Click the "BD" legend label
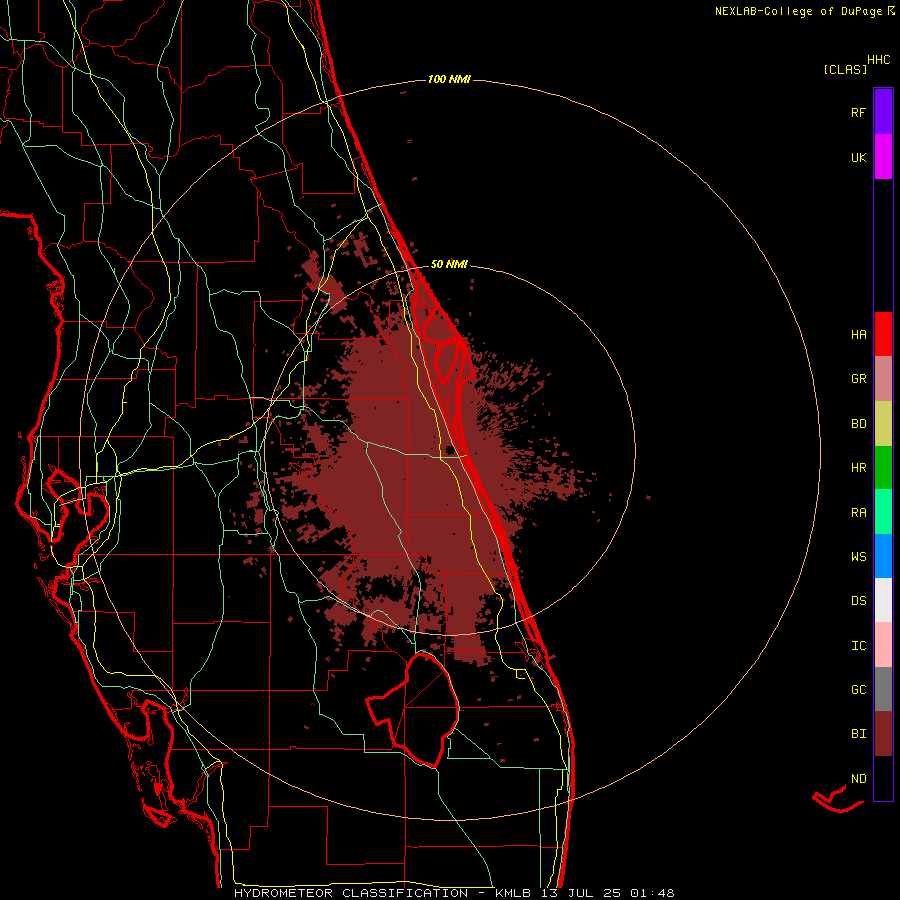The image size is (900, 900). pyautogui.click(x=859, y=424)
